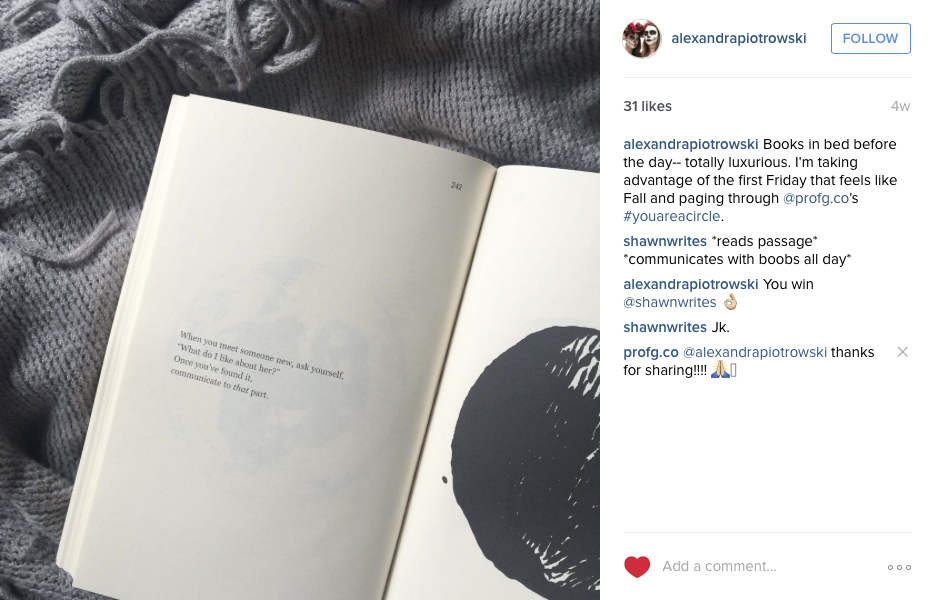
Task: Open shawnwrites on the 'reads passage' comment
Action: 665,241
